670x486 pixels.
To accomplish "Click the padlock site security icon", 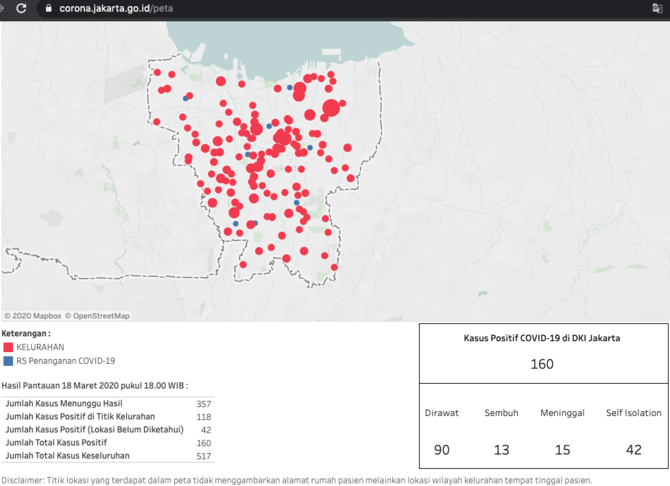I will coord(47,8).
